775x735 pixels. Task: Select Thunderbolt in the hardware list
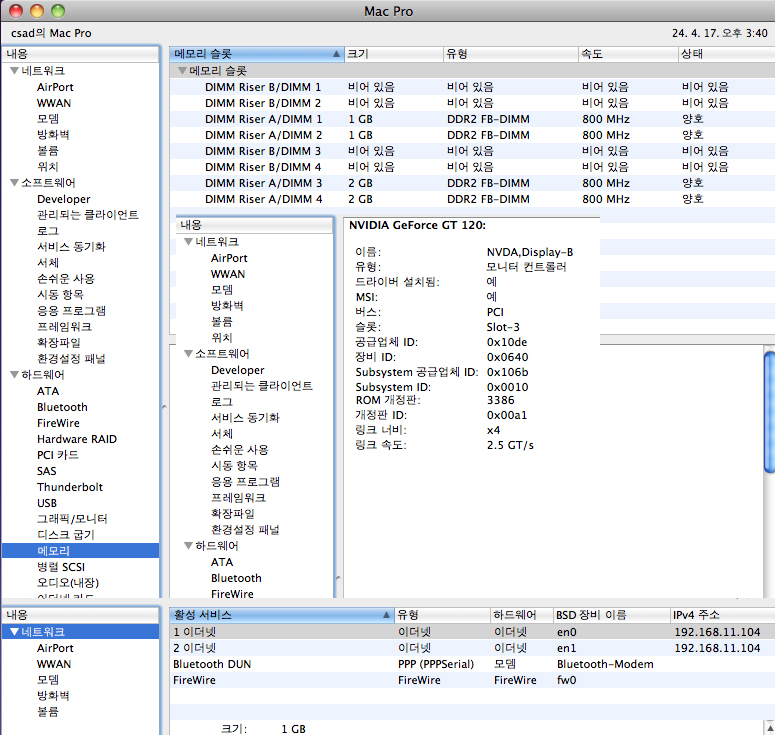coord(70,487)
